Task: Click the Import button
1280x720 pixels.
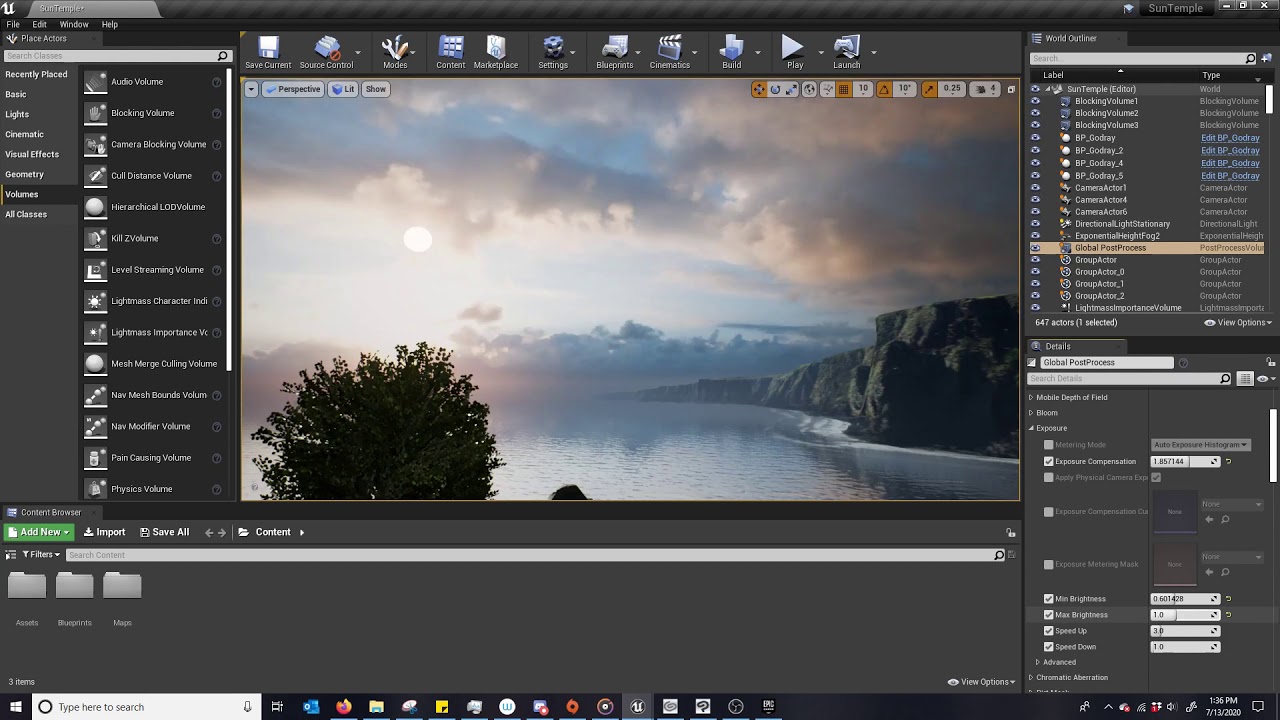Action: (105, 532)
